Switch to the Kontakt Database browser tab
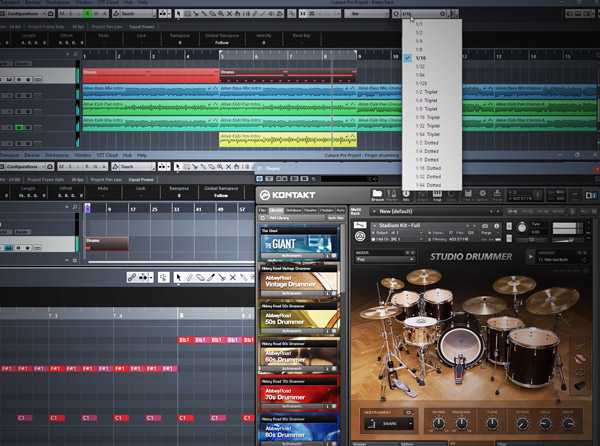The height and width of the screenshot is (446, 600). (293, 210)
